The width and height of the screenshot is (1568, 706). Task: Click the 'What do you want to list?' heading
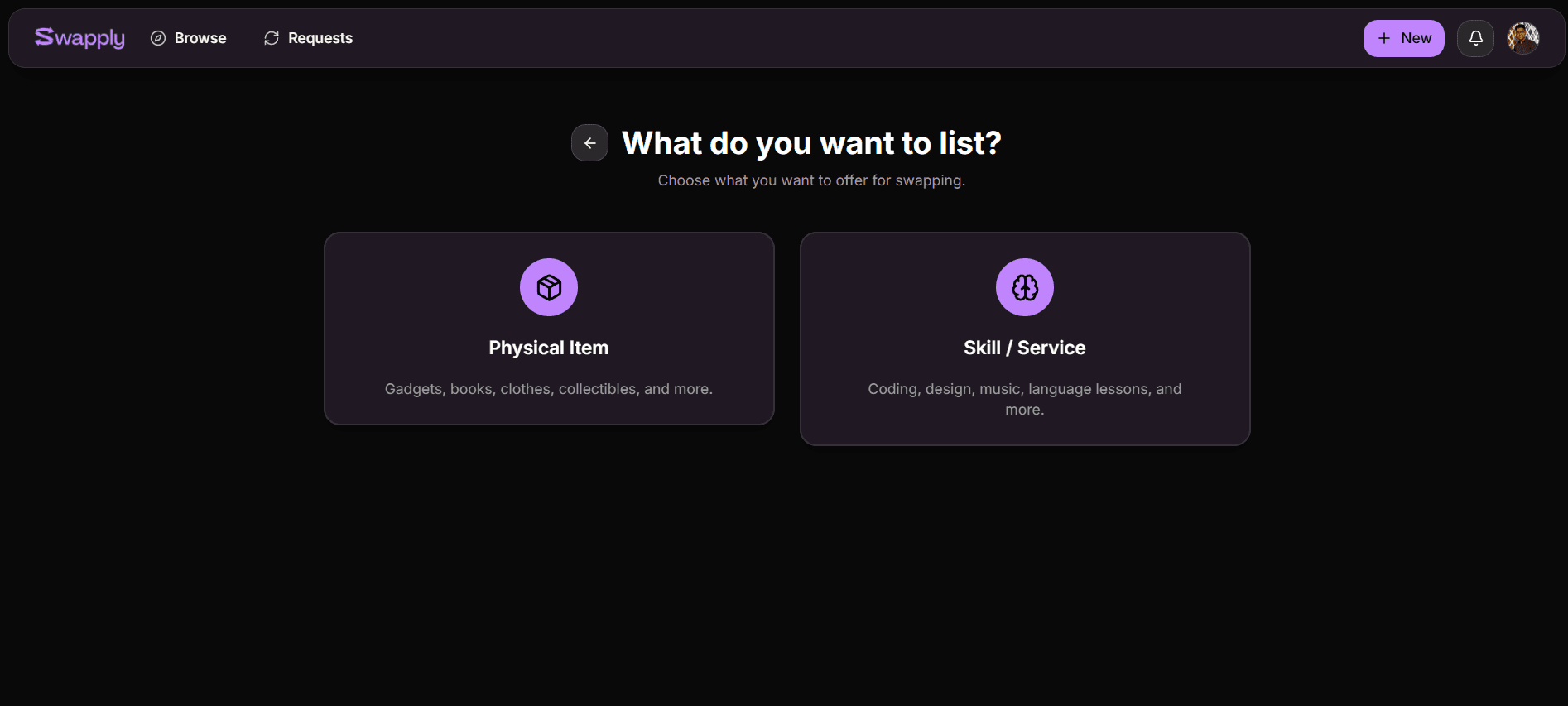811,143
